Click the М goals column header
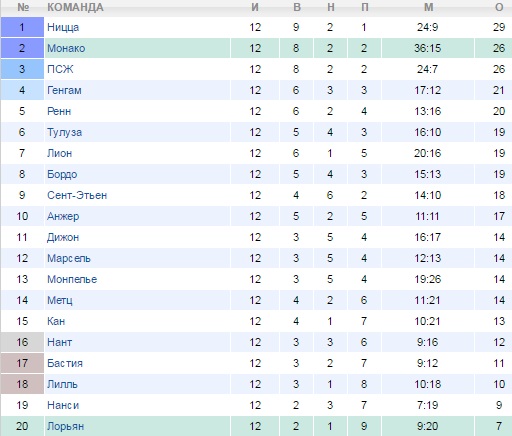The image size is (512, 436). 428,7
